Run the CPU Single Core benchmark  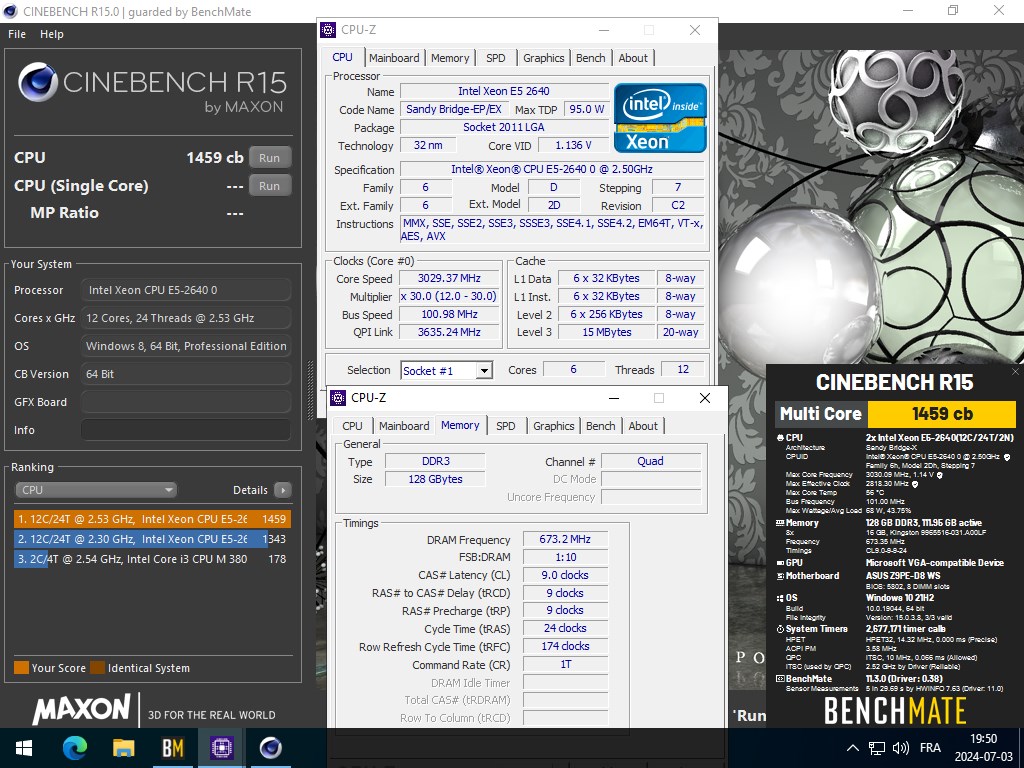(x=270, y=186)
